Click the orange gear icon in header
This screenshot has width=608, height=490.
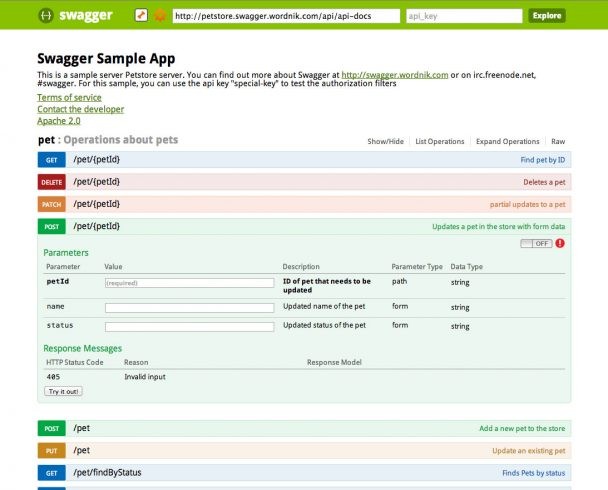pos(160,16)
